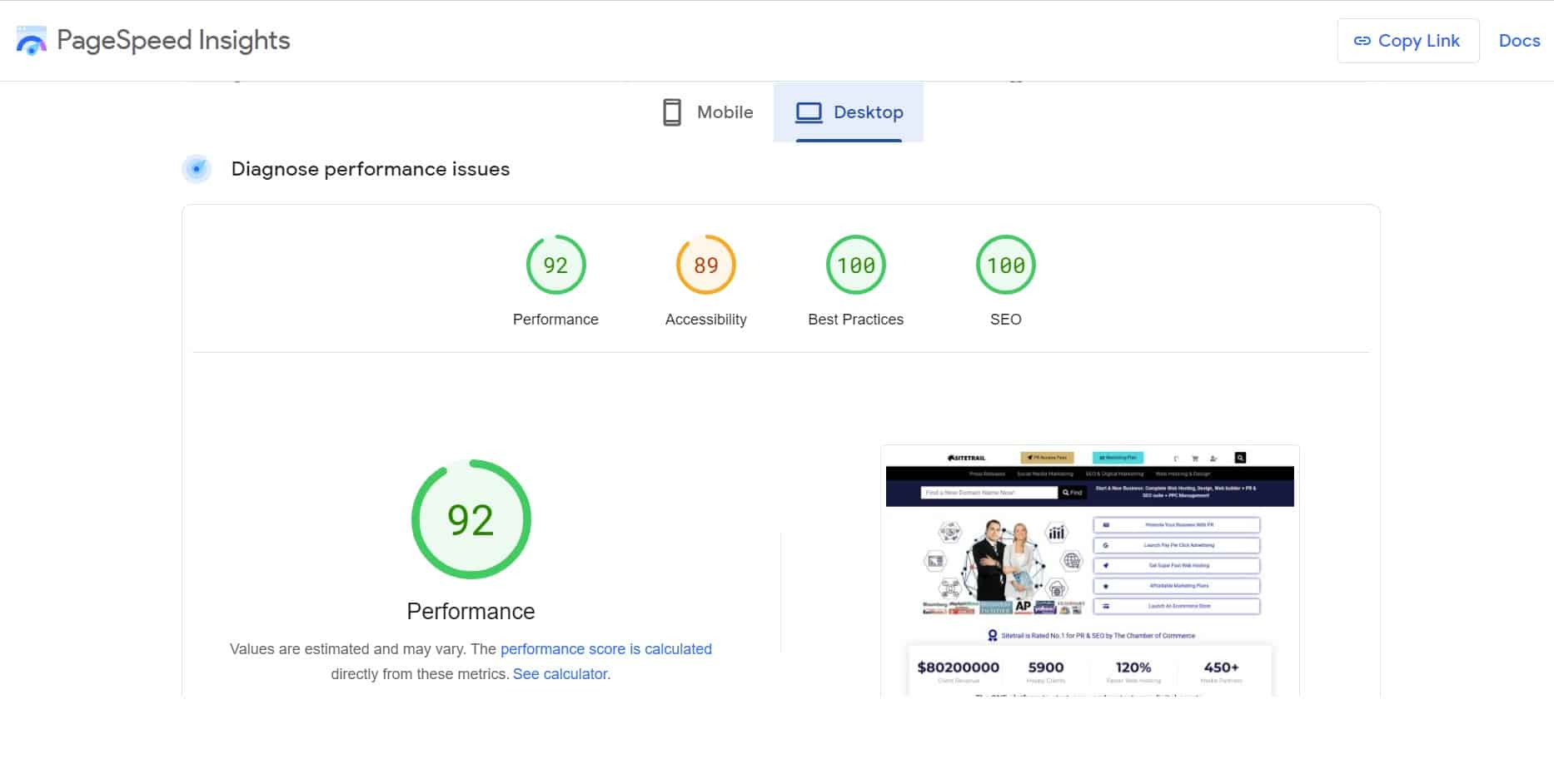Click the Sitetrail website screenshot preview
1554x784 pixels.
1088,574
